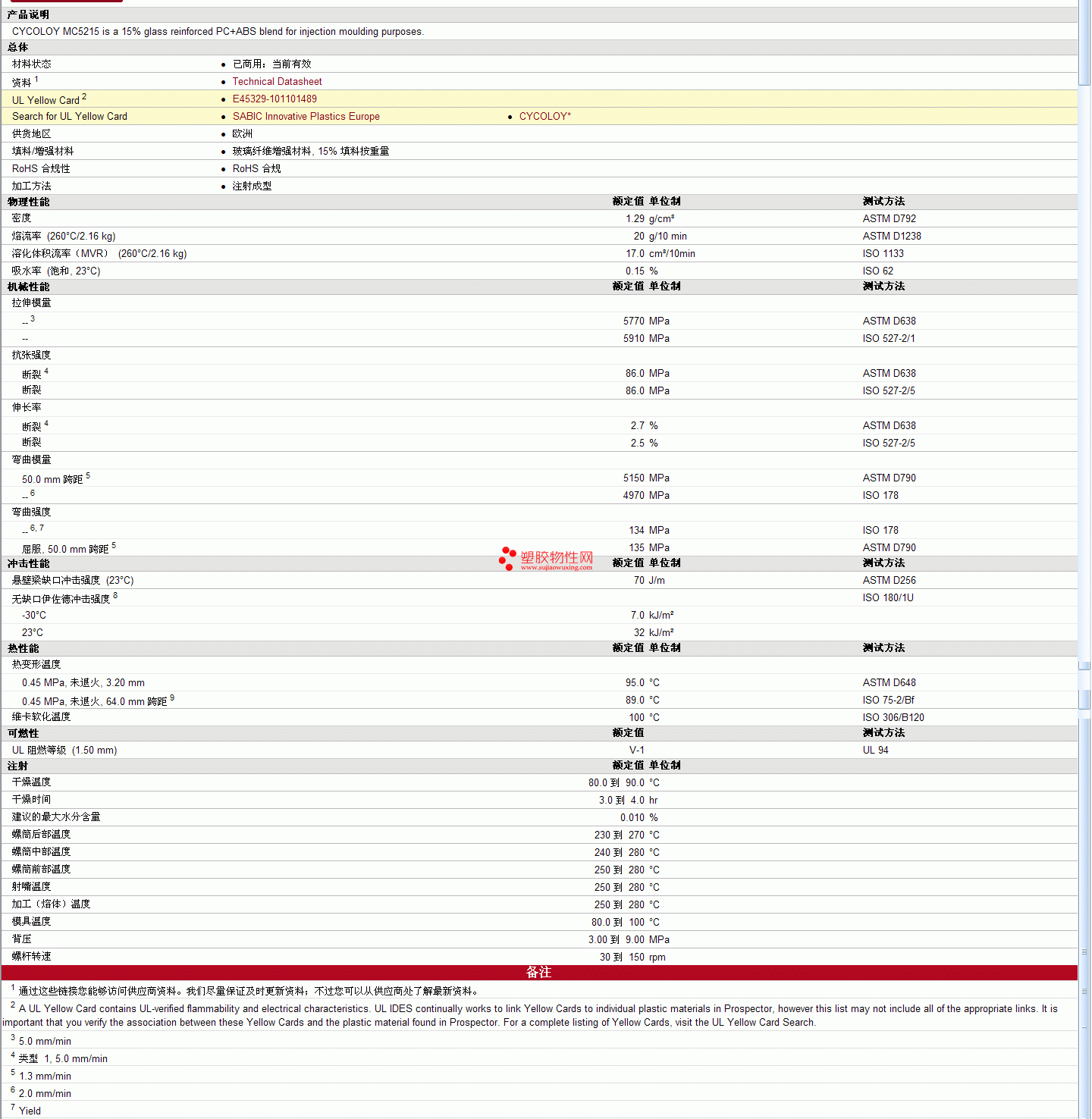Select melt flow rate value 20 g/10 min
Screen dimensions: 1092x1119
[660, 237]
